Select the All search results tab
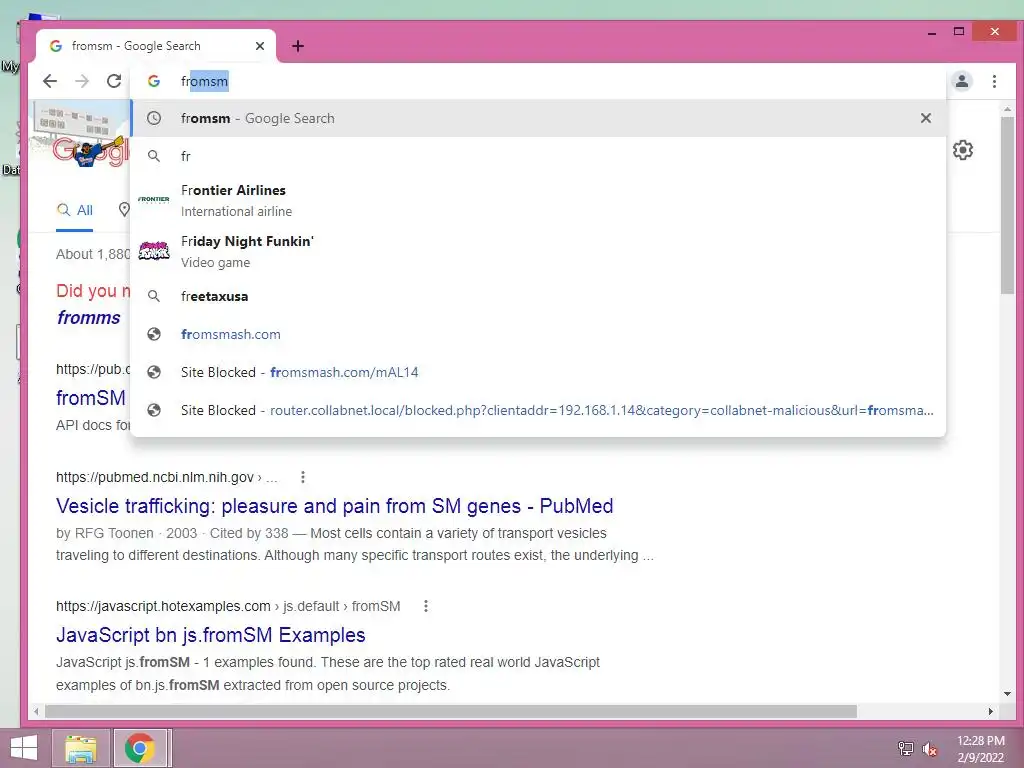 click(74, 210)
